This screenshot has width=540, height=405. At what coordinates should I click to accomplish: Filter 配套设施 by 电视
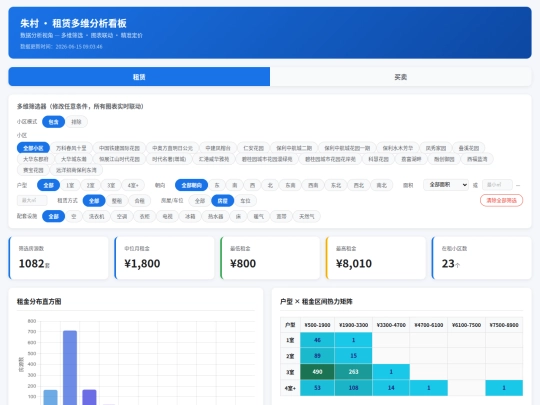tap(167, 216)
